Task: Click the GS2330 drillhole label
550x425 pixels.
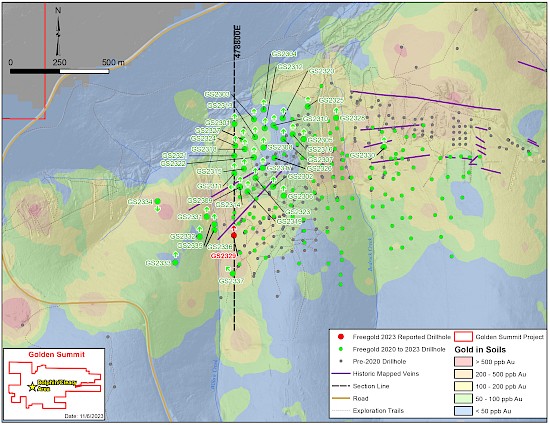Action: coord(363,155)
